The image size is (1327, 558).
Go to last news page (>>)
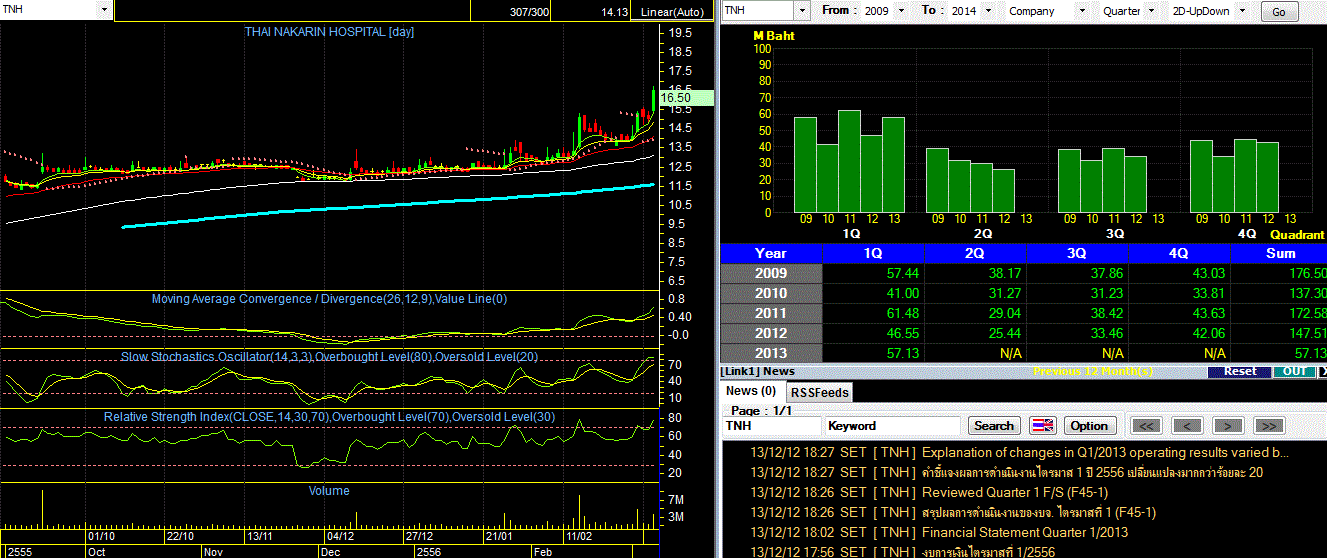pos(1269,426)
